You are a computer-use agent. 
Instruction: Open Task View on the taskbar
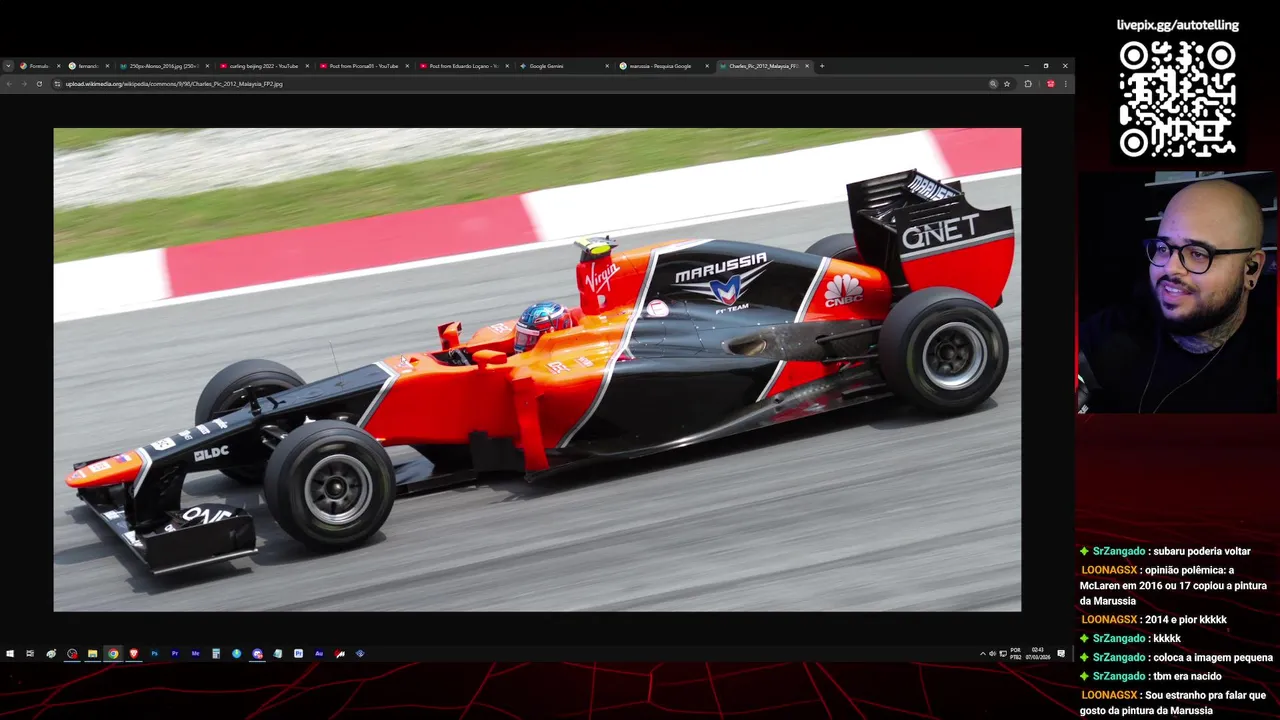pyautogui.click(x=30, y=654)
